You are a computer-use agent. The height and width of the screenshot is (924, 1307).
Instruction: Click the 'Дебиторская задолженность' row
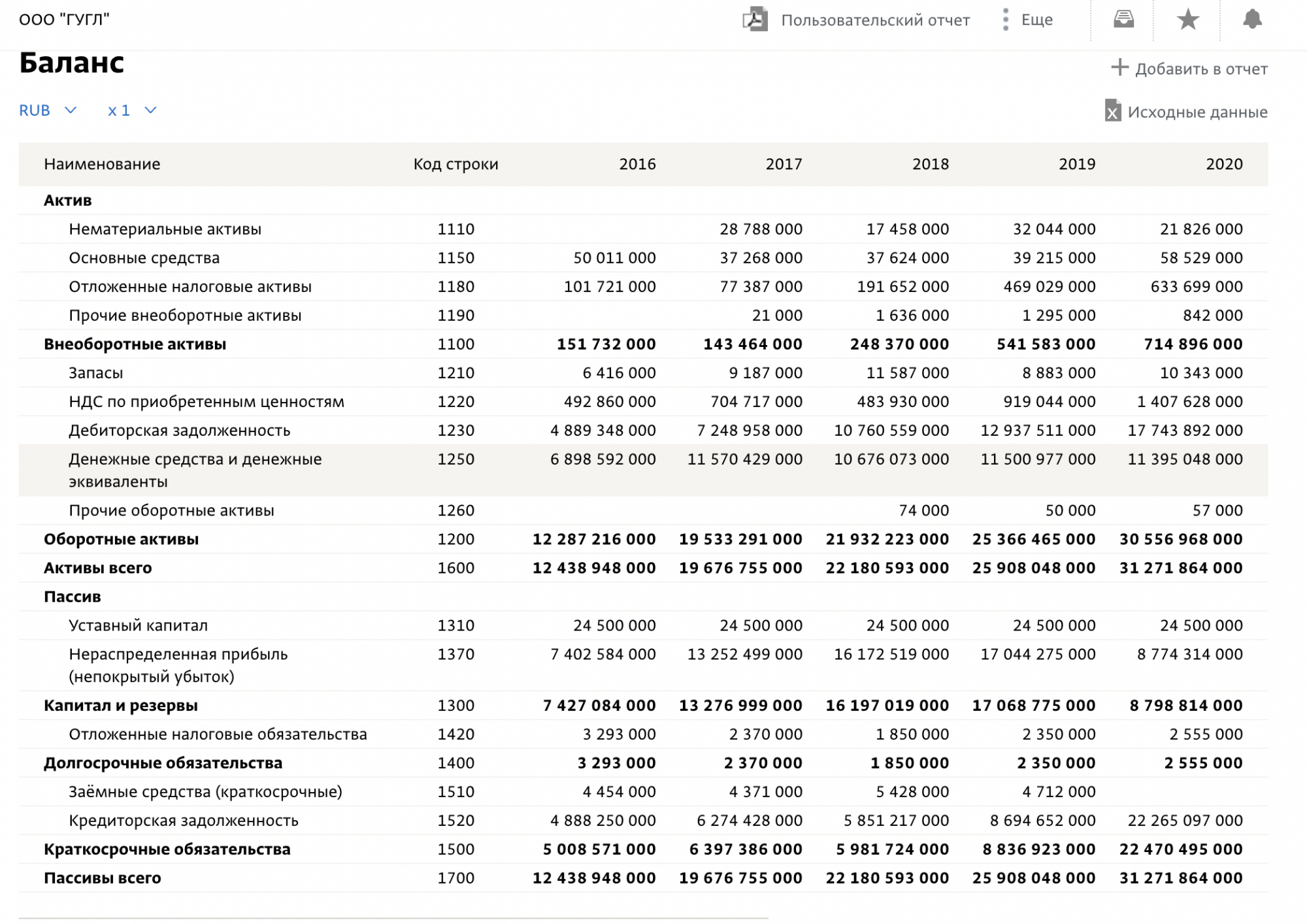point(179,430)
